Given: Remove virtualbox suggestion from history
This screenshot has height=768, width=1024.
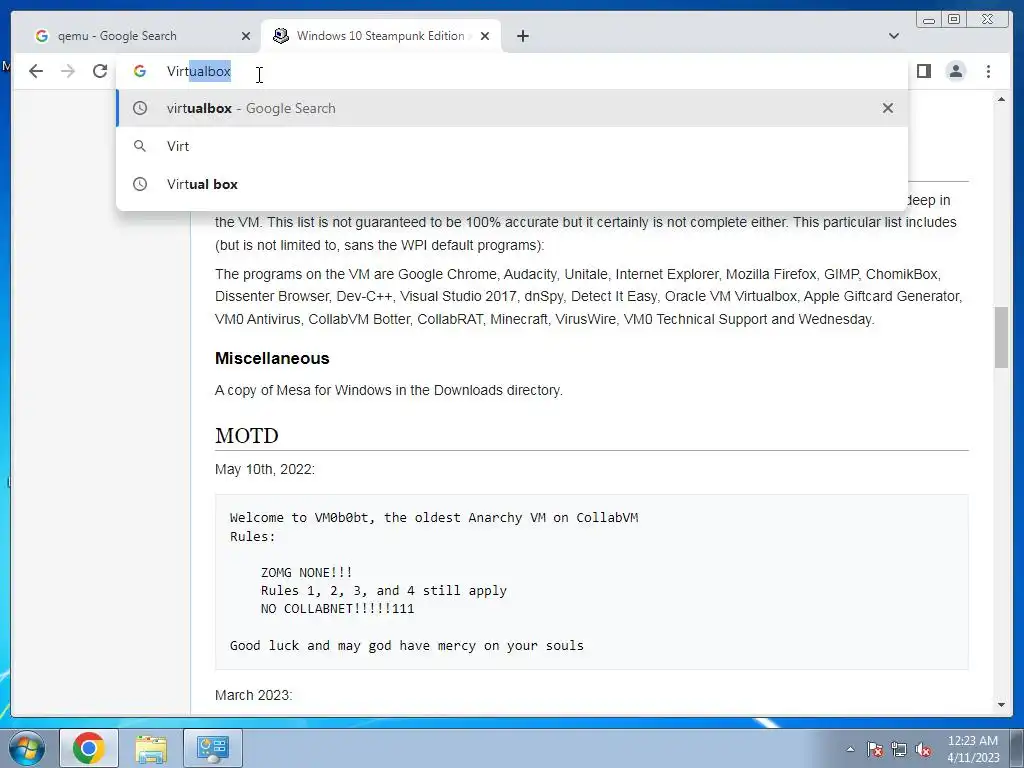Looking at the screenshot, I should pyautogui.click(x=888, y=108).
